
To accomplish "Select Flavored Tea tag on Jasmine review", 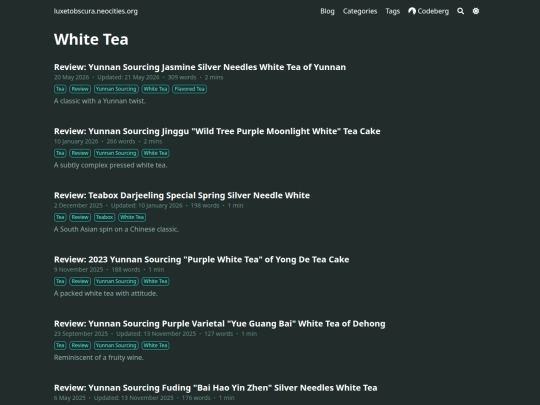I will pos(189,89).
